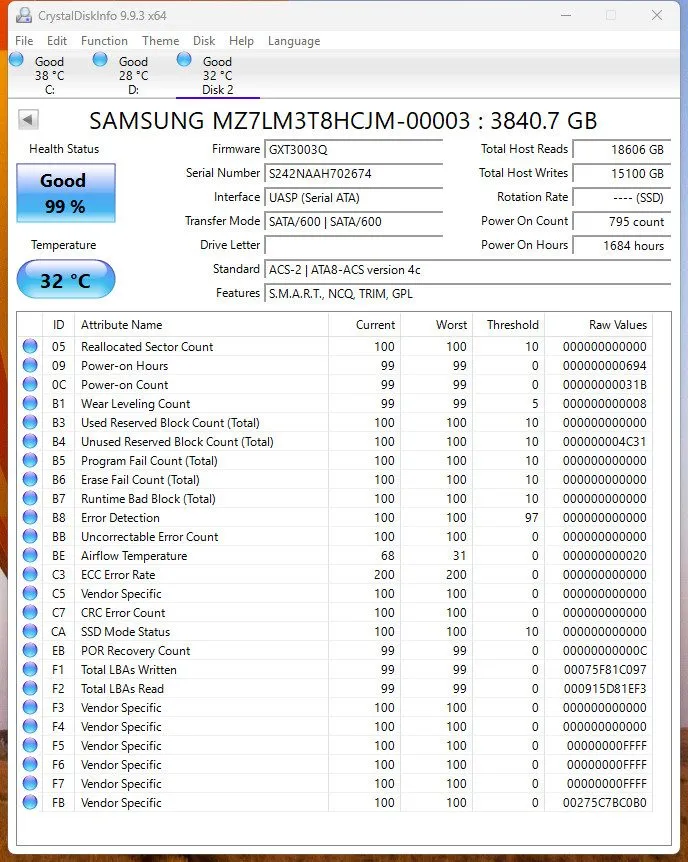Click the Serial Number field
Viewport: 688px width, 862px height.
(x=354, y=174)
